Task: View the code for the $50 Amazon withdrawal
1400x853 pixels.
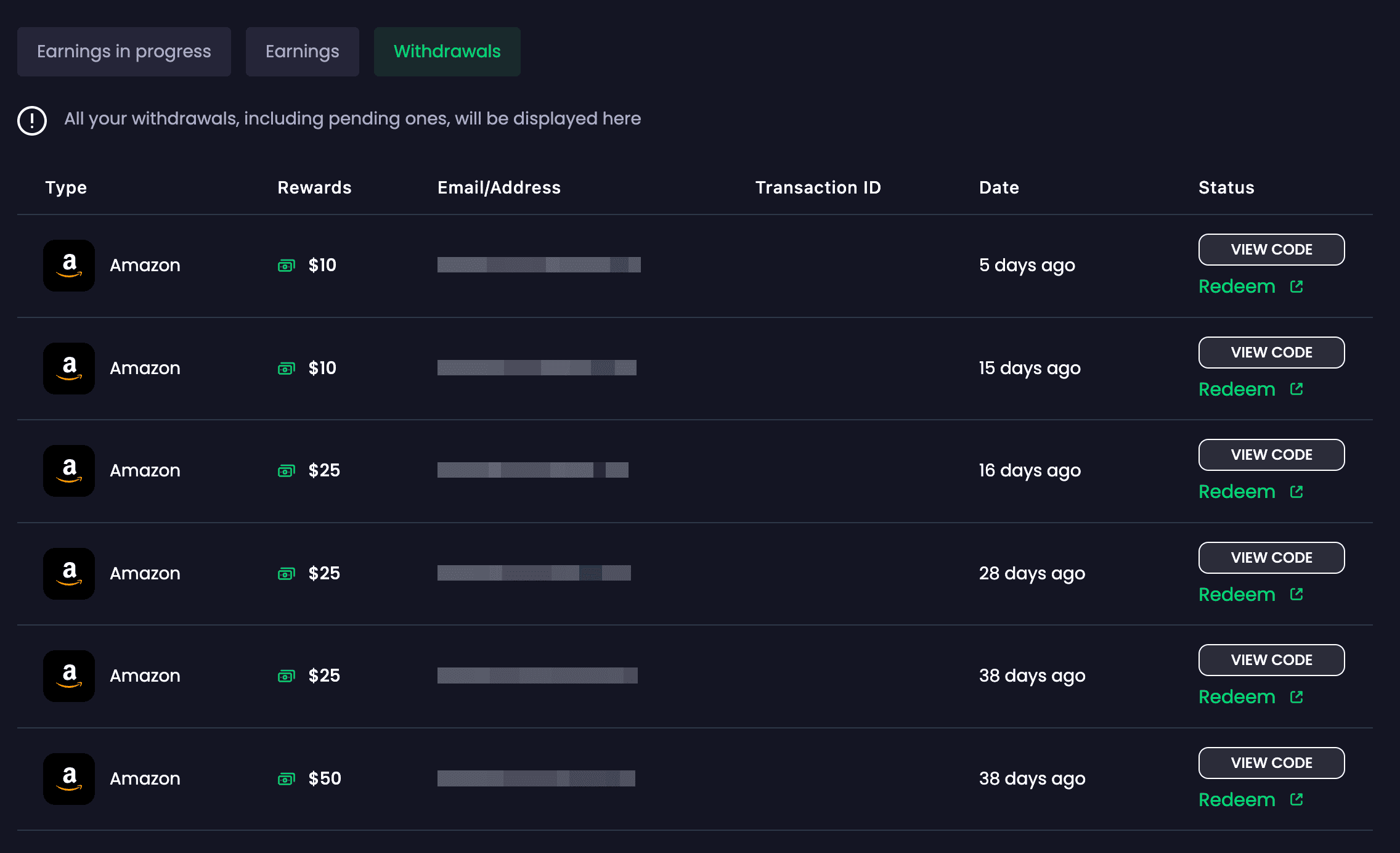Action: tap(1271, 763)
